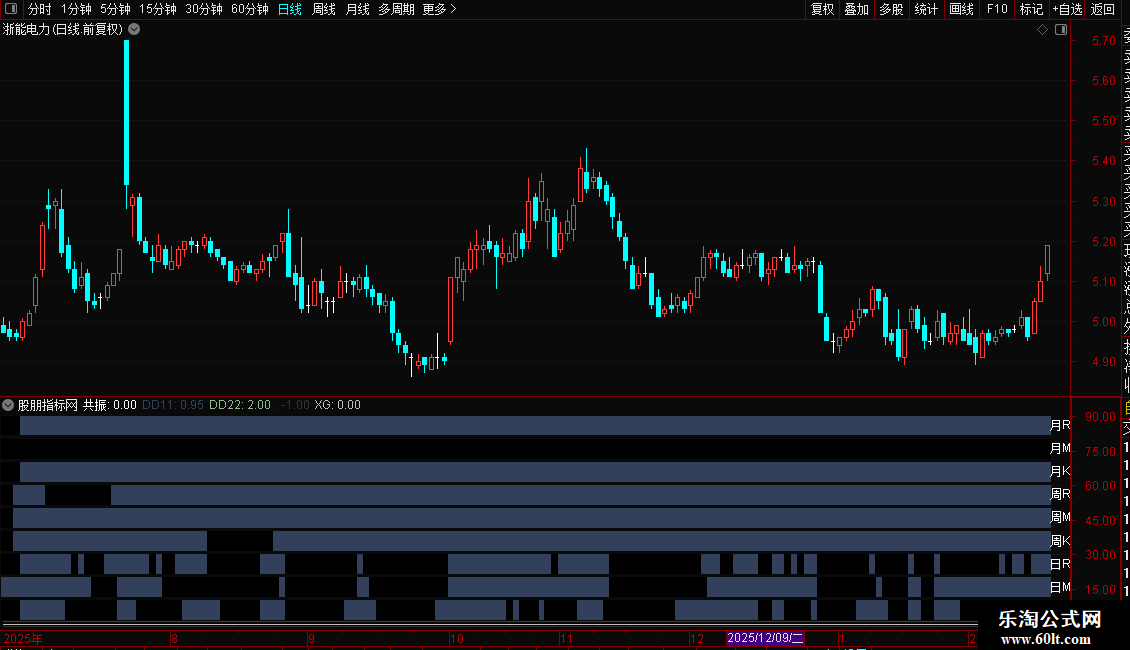Click the 共振: 0.00 indicator value

110,405
